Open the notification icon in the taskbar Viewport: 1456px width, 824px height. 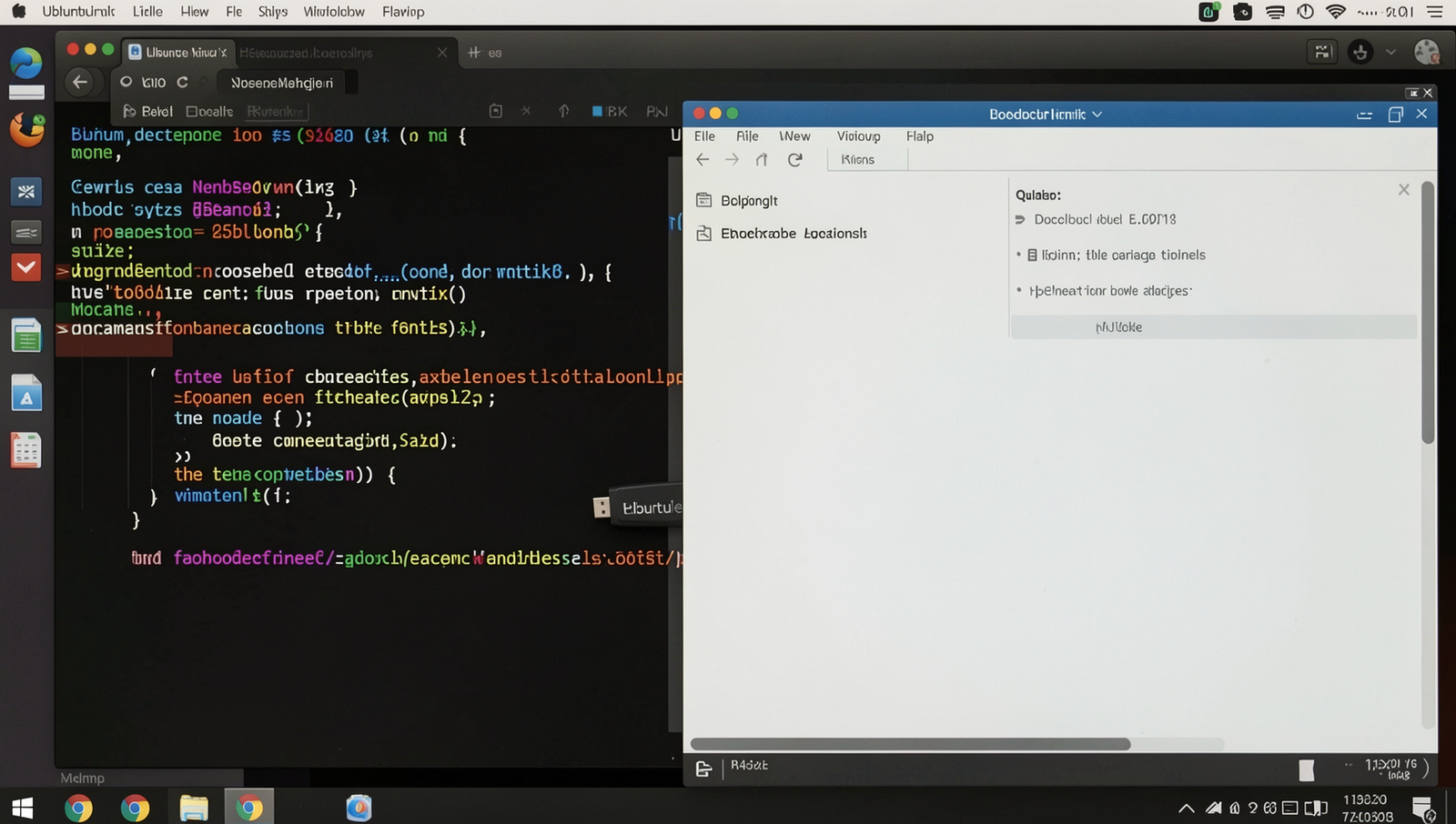coord(1424,808)
